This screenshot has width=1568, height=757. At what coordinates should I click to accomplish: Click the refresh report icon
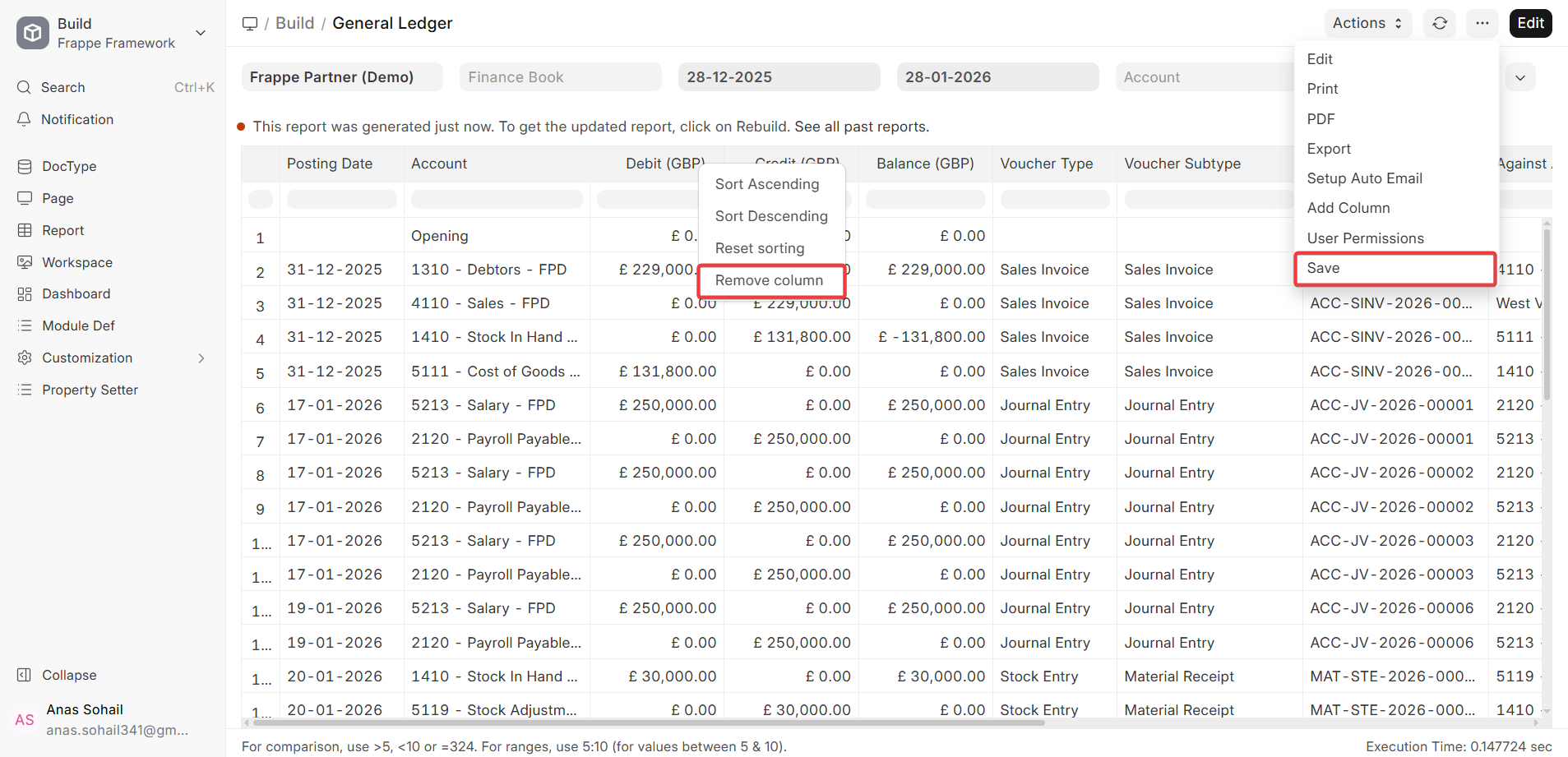[1440, 23]
